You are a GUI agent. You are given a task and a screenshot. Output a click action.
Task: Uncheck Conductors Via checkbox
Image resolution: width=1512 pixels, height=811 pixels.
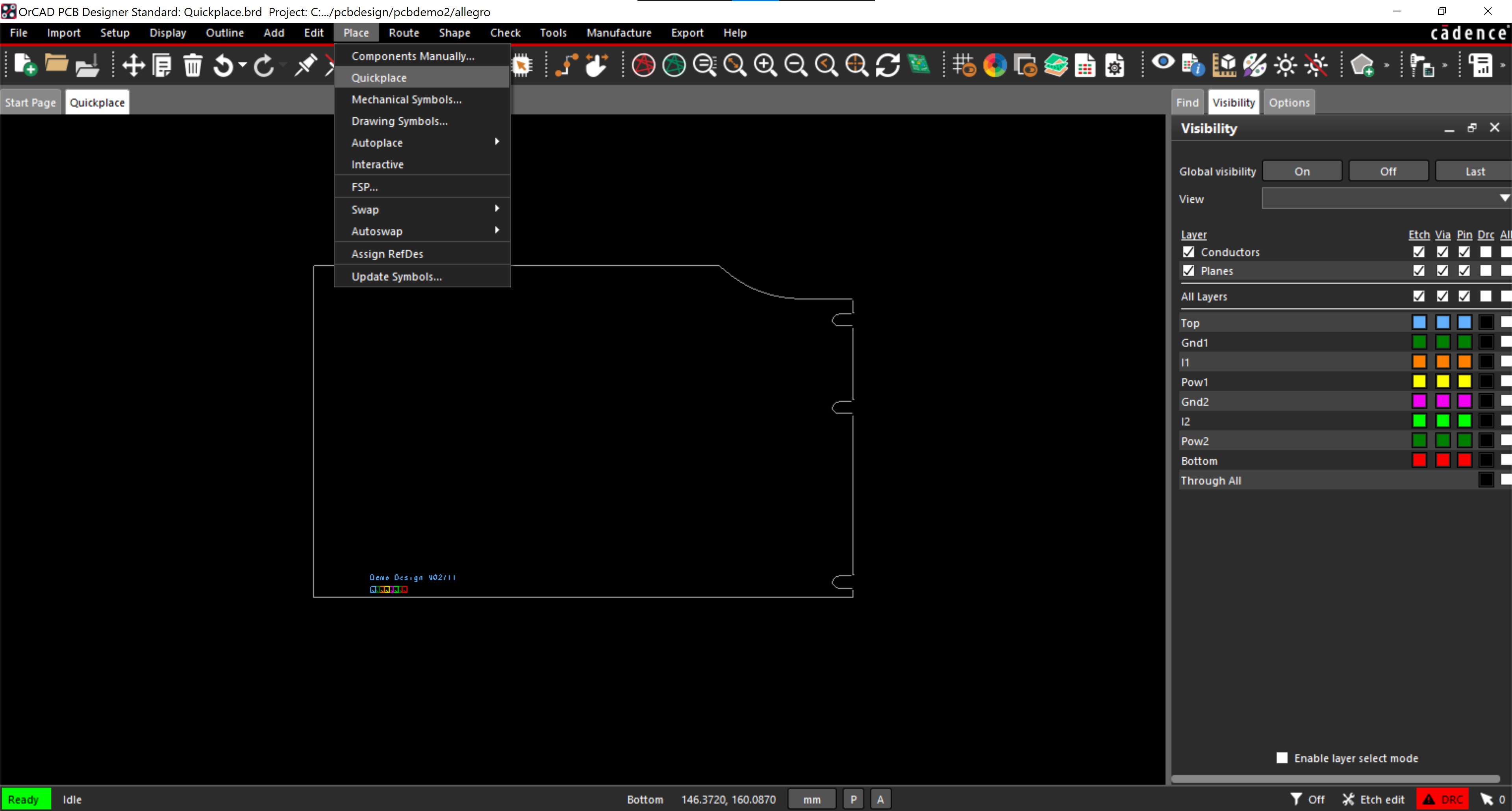point(1442,252)
